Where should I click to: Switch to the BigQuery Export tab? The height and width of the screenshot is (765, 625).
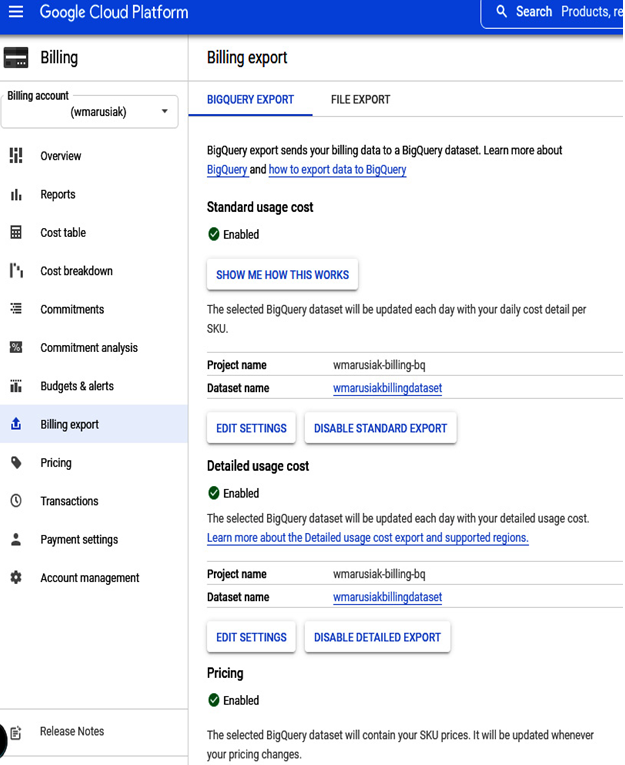[250, 100]
